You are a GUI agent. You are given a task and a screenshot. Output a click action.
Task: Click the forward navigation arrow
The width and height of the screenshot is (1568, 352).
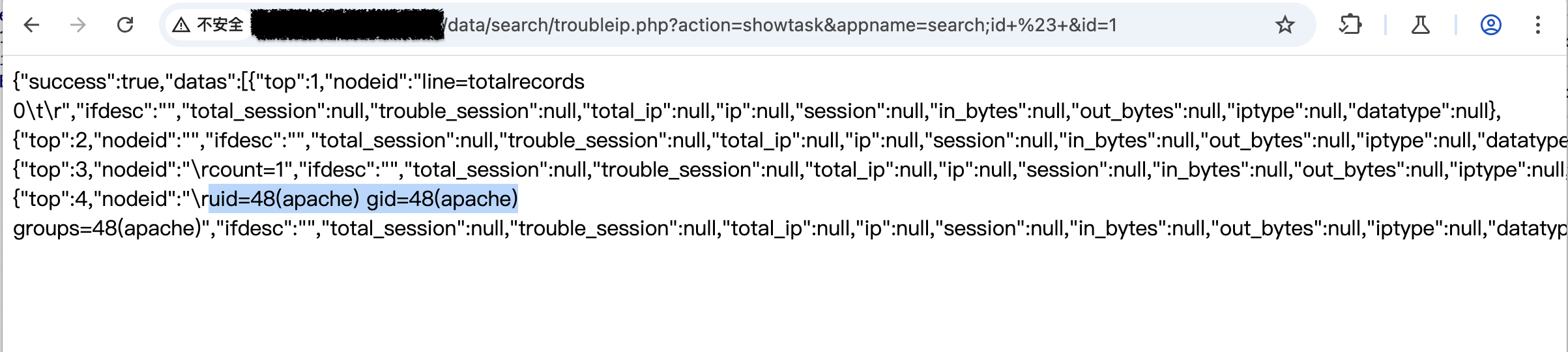[x=78, y=25]
